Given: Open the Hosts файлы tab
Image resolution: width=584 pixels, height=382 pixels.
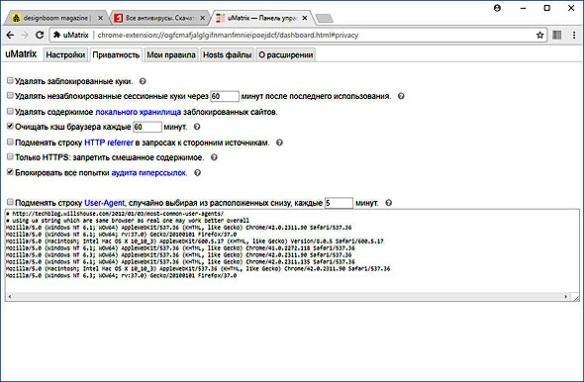Looking at the screenshot, I should click(x=227, y=55).
